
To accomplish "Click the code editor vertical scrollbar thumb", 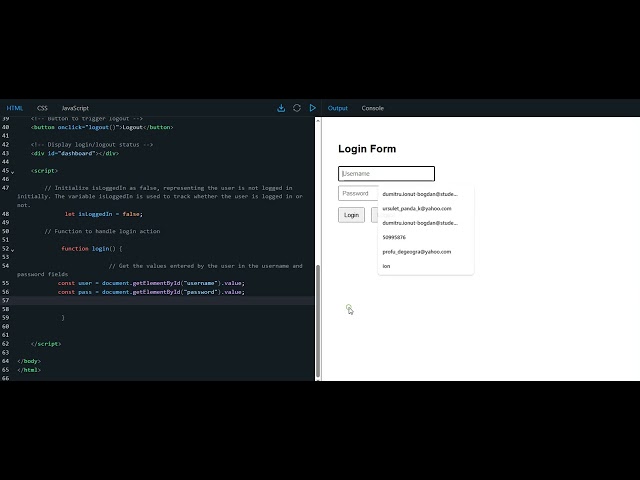I will point(318,322).
